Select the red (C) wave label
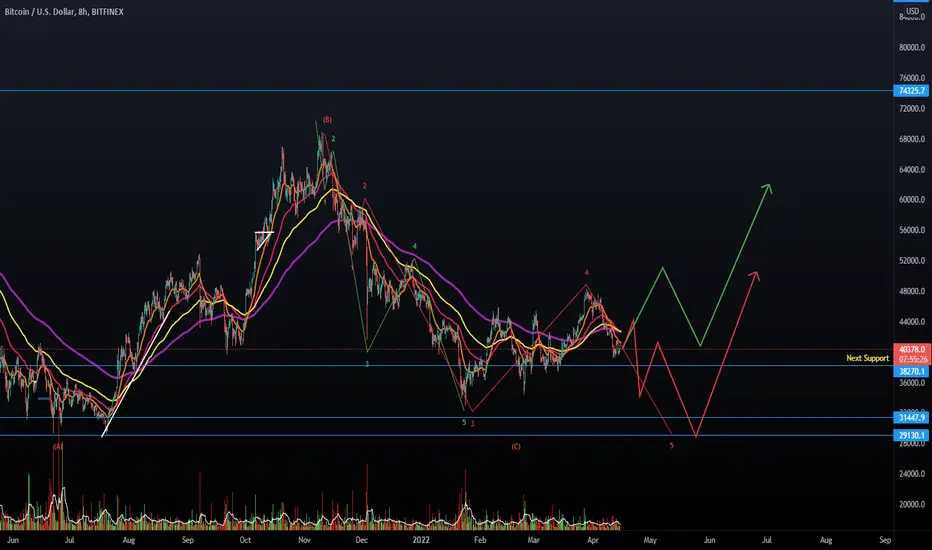Viewport: 932px width, 550px height. tap(516, 447)
